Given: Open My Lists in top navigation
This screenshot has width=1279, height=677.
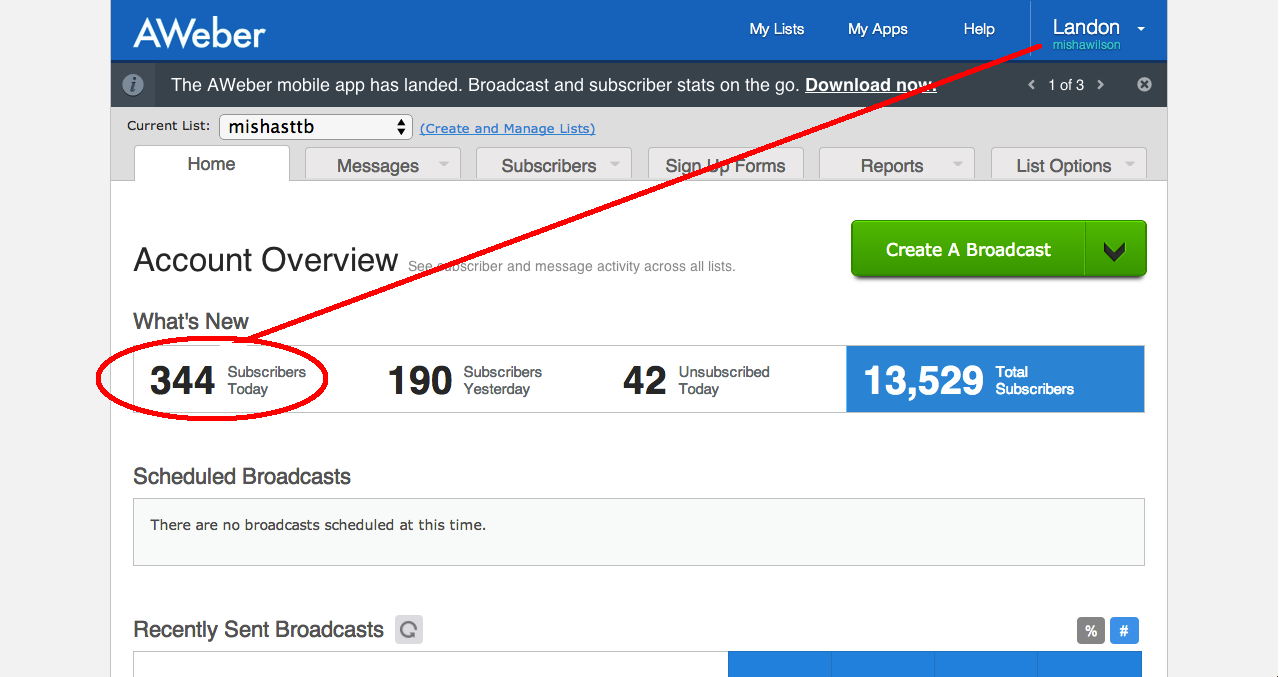Looking at the screenshot, I should 776,29.
